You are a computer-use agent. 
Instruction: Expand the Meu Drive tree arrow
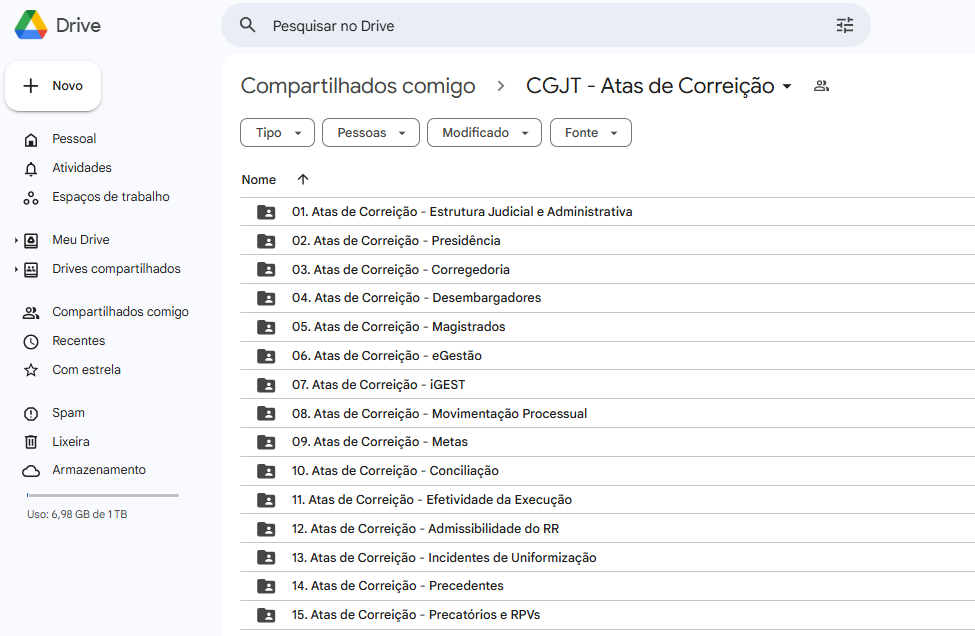tap(16, 241)
